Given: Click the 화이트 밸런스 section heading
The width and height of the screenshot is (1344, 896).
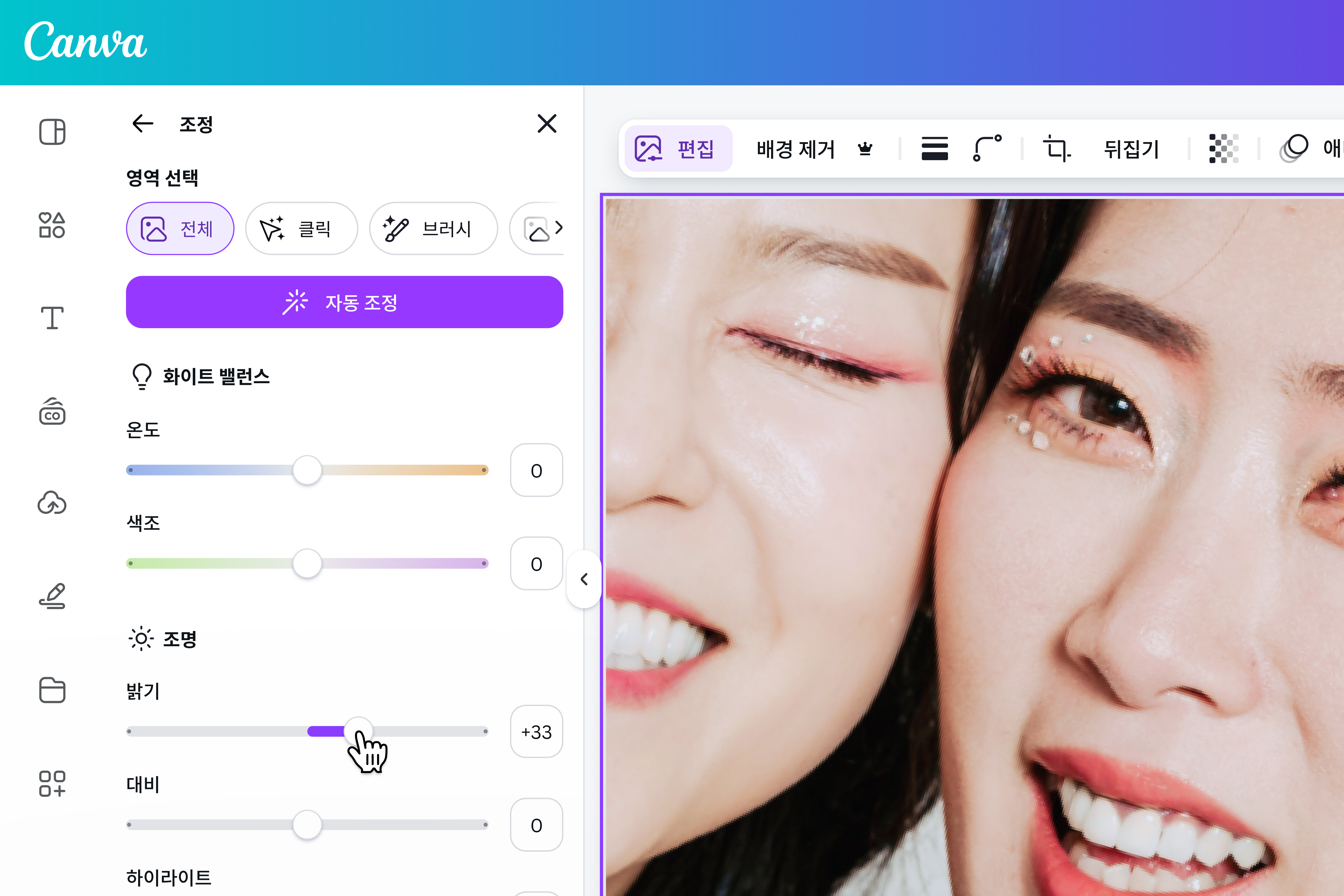Looking at the screenshot, I should click(x=216, y=376).
